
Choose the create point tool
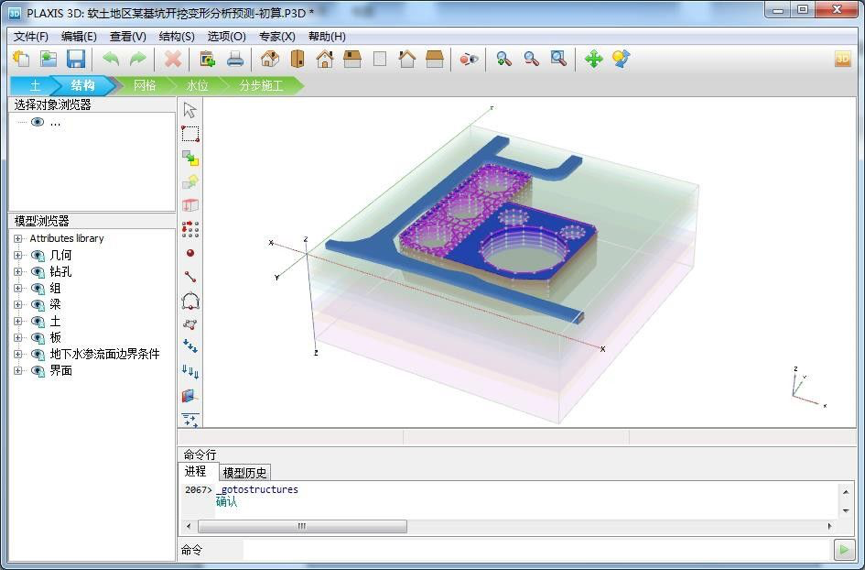pos(190,254)
